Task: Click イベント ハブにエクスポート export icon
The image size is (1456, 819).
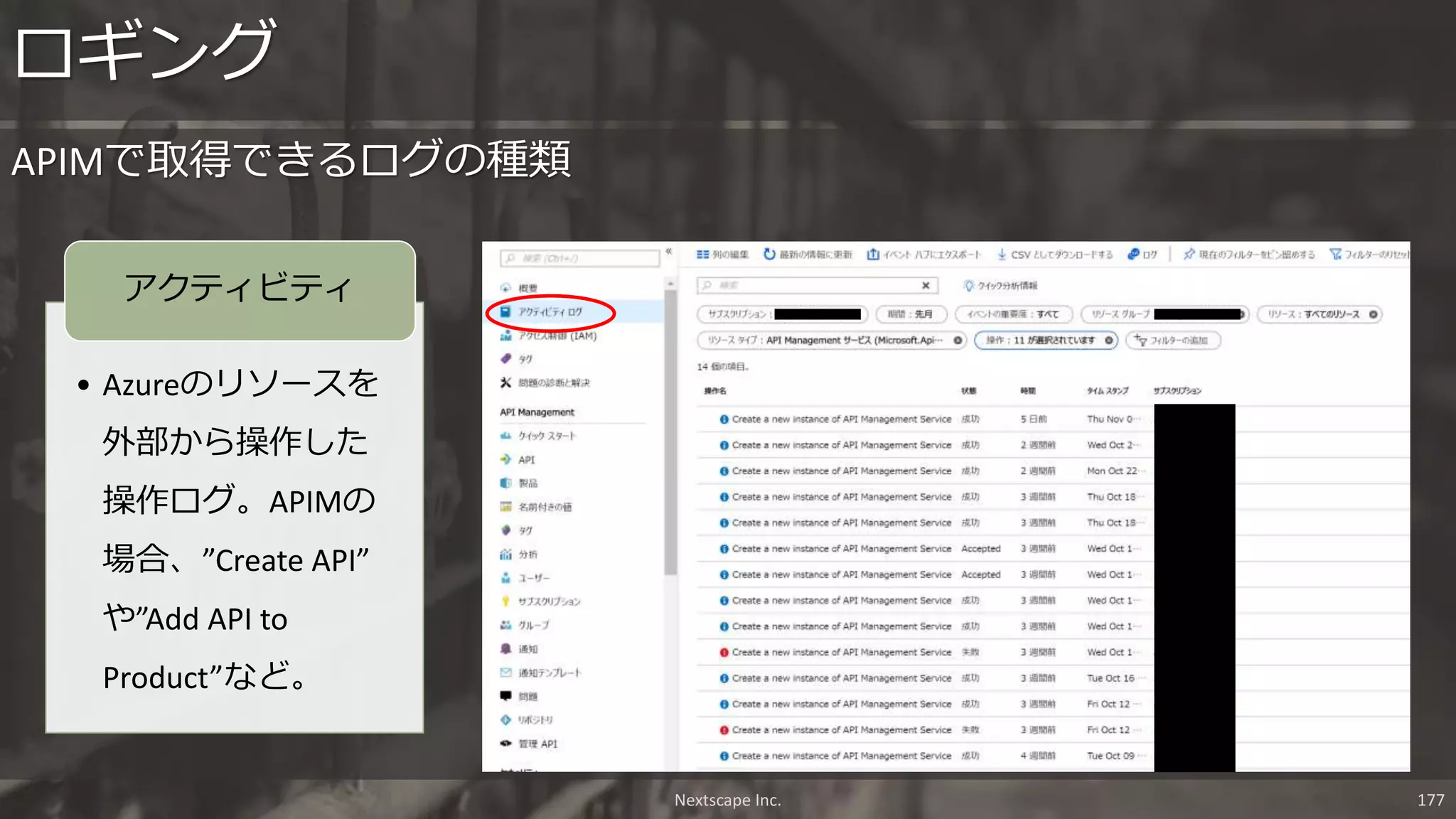Action: (873, 255)
